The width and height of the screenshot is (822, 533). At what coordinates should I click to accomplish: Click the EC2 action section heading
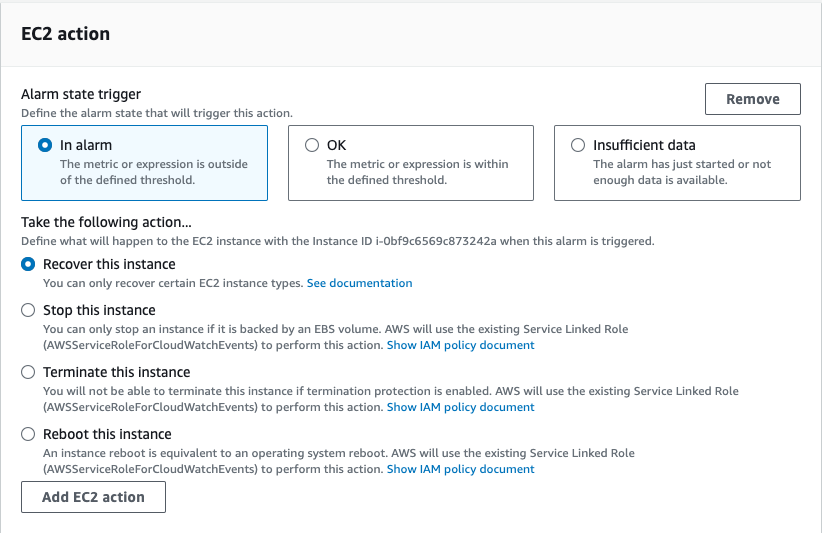[x=66, y=34]
